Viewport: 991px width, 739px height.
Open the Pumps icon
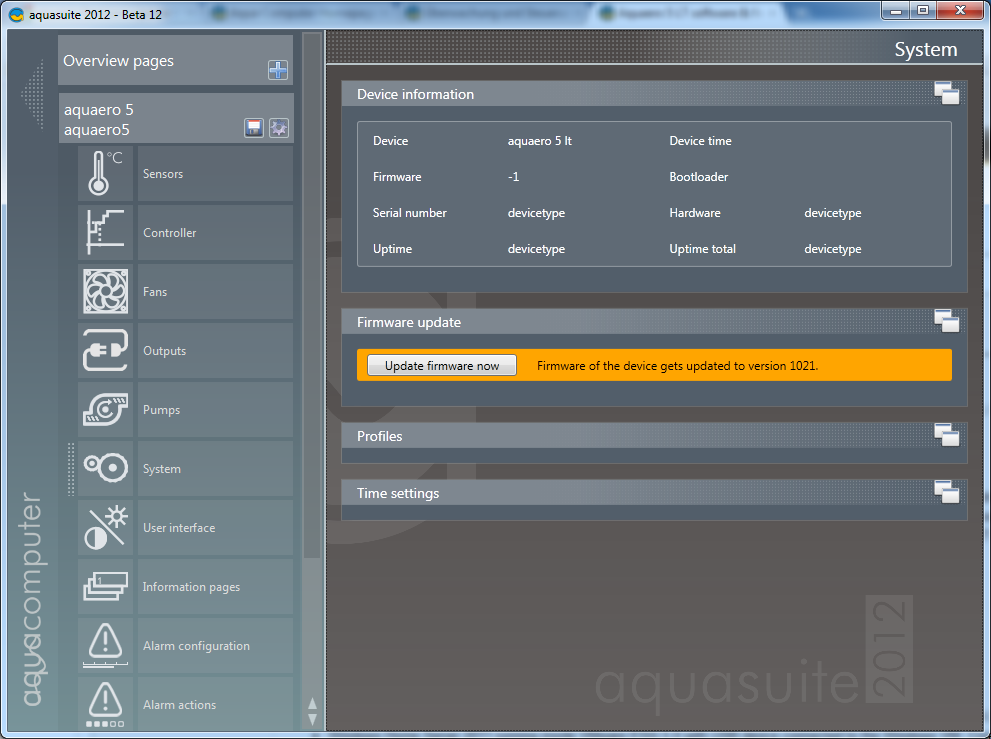(x=106, y=409)
